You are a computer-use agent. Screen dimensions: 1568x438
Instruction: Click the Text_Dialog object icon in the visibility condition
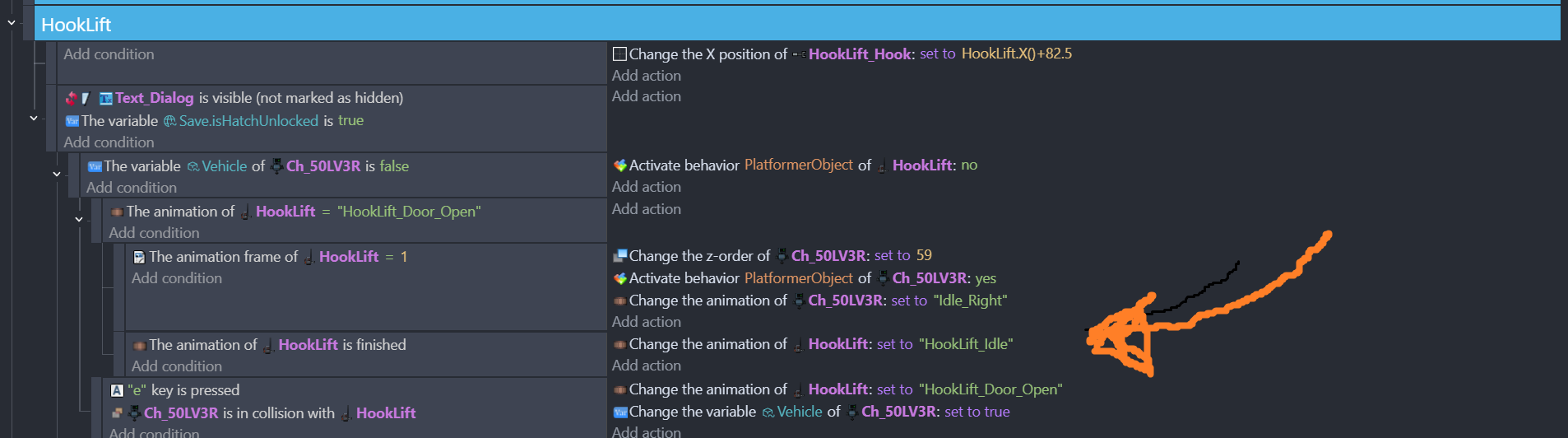106,99
